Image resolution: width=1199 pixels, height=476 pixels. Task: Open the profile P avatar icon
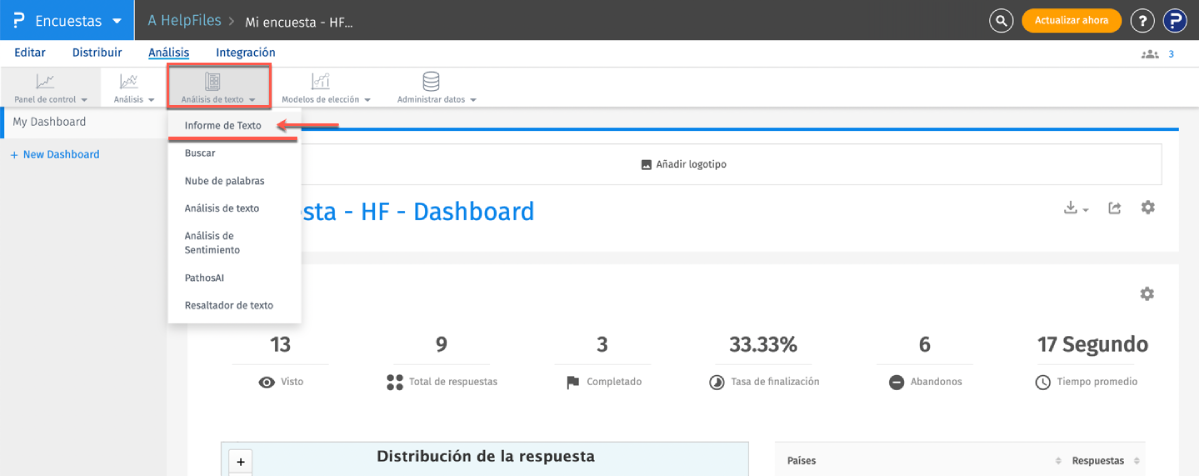click(x=1175, y=21)
